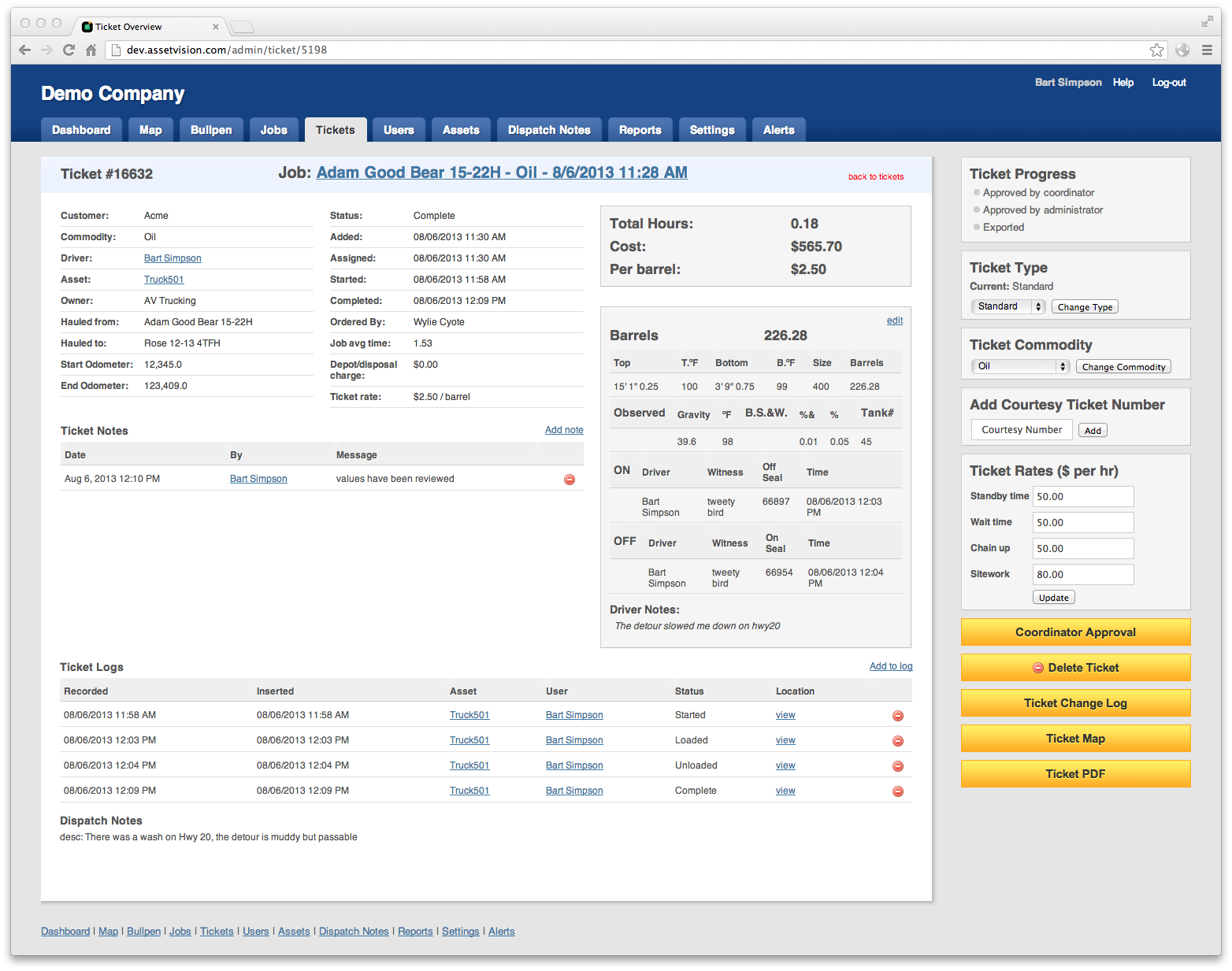
Task: View location of the Complete log
Action: click(785, 791)
